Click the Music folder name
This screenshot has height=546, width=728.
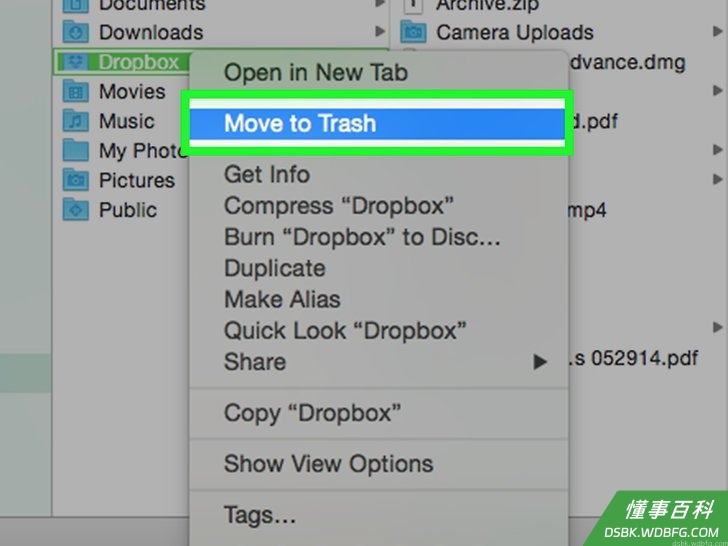click(x=126, y=121)
